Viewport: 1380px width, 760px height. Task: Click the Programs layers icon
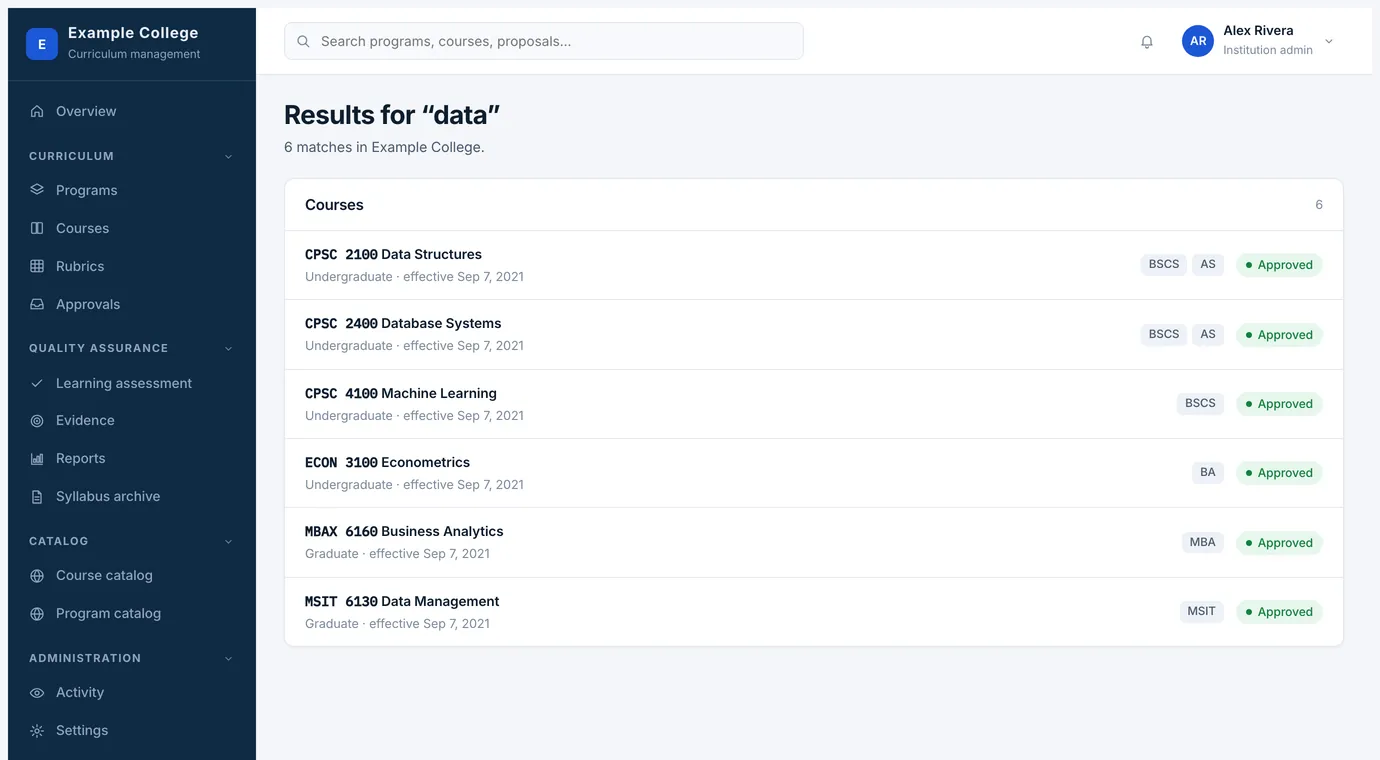[37, 190]
